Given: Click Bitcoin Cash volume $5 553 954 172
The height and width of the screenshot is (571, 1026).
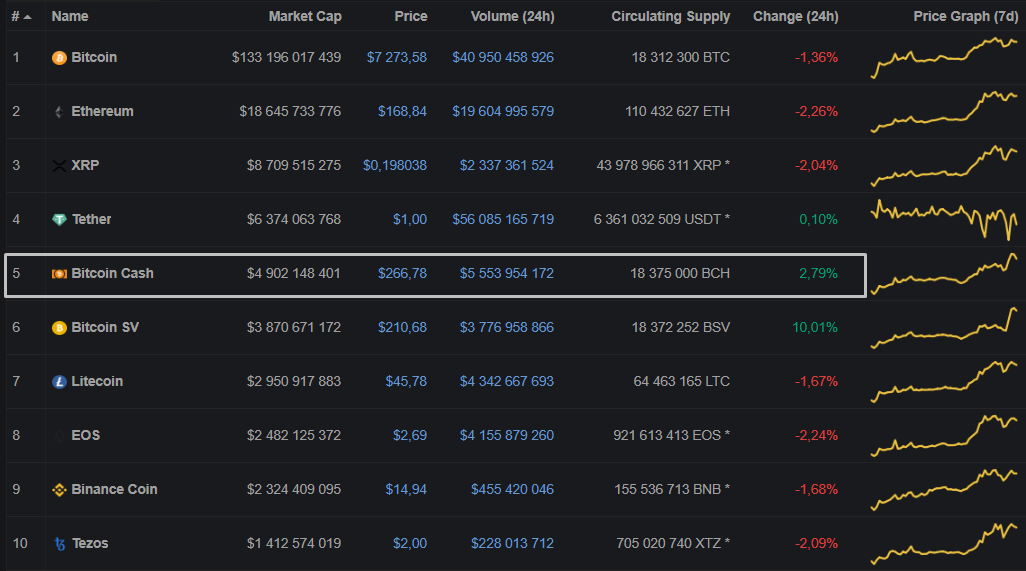Looking at the screenshot, I should coord(506,273).
